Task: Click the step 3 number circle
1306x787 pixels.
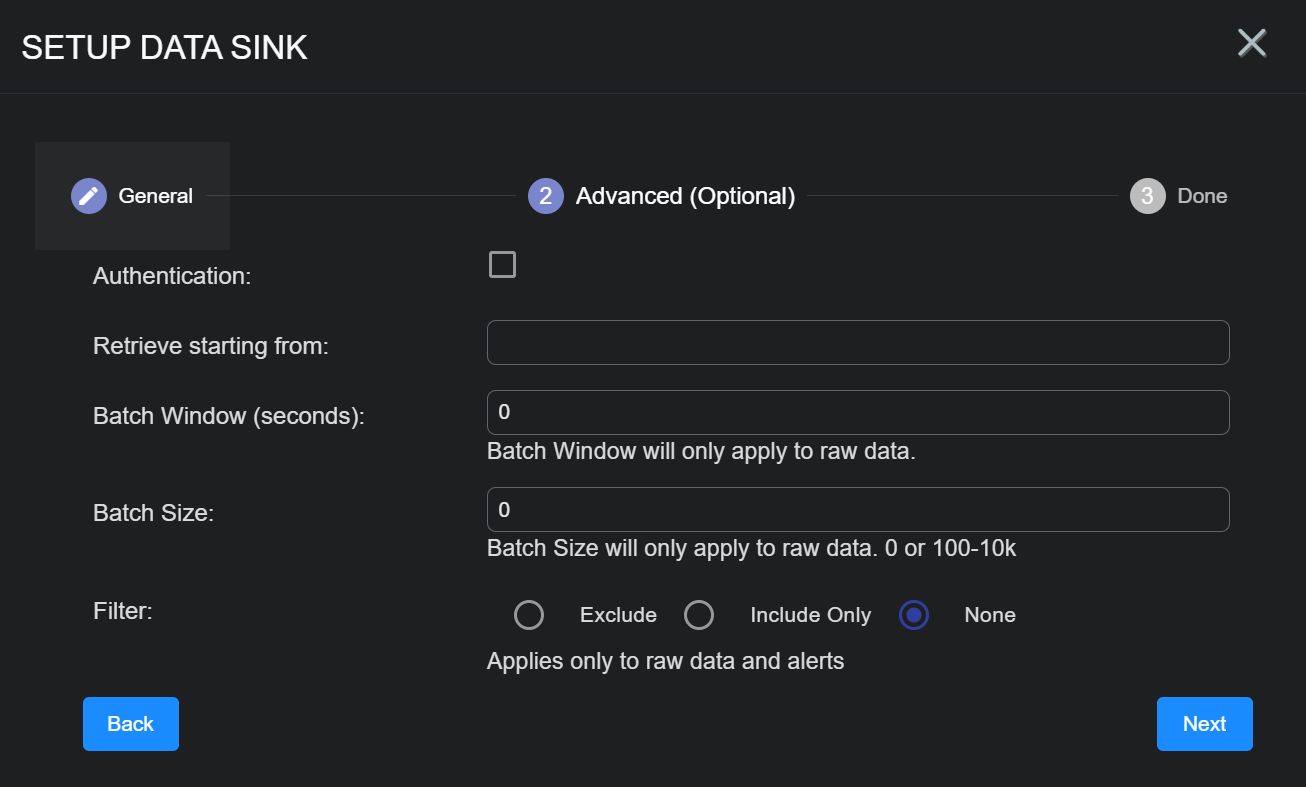Action: point(1147,196)
